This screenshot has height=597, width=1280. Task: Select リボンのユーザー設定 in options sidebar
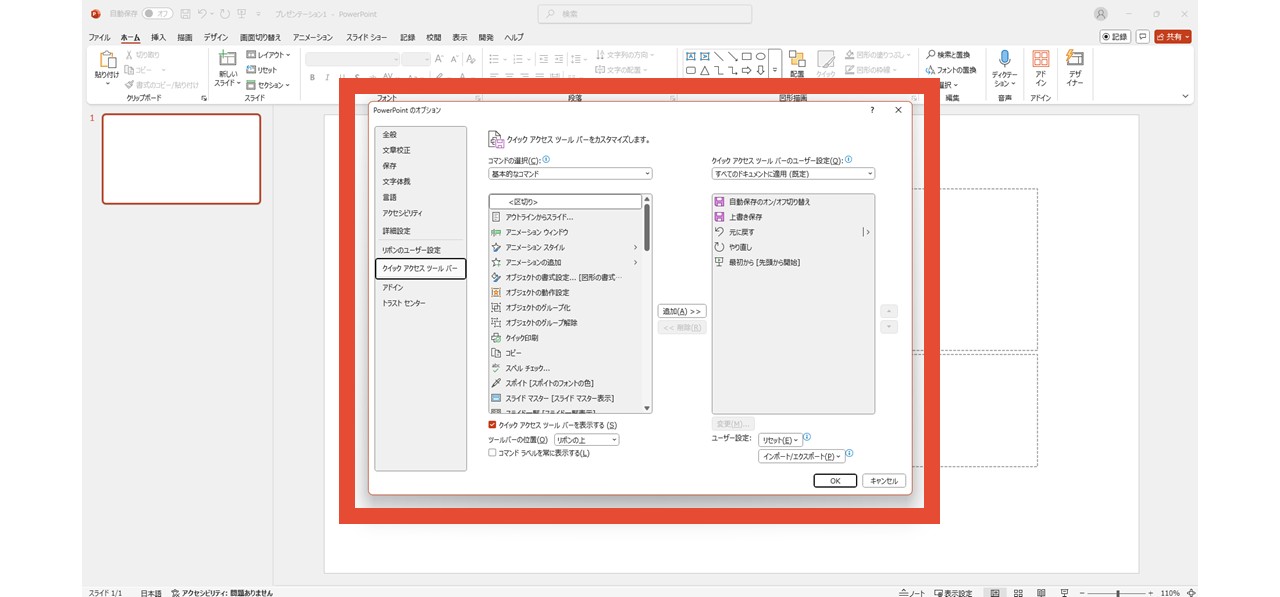(420, 250)
